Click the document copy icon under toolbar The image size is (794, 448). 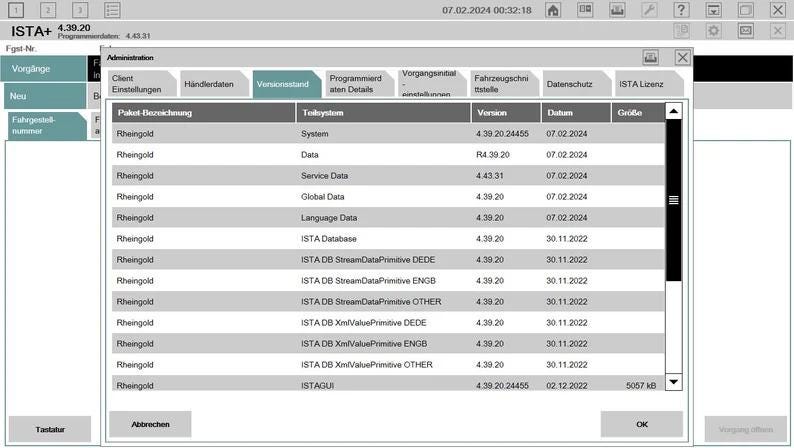tap(682, 31)
